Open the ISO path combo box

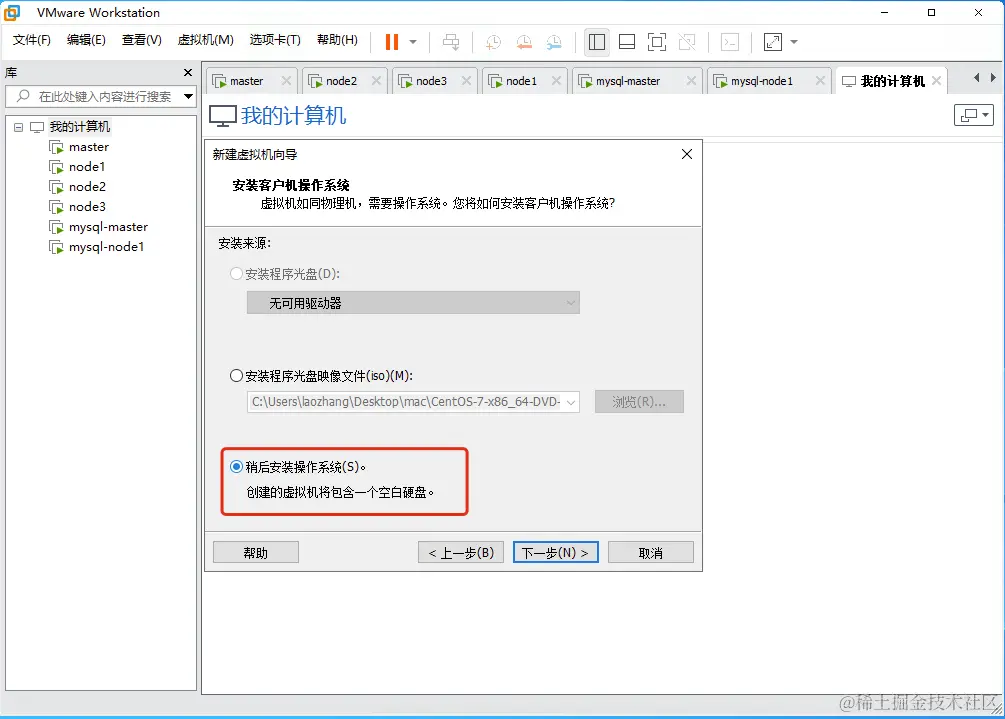click(413, 402)
